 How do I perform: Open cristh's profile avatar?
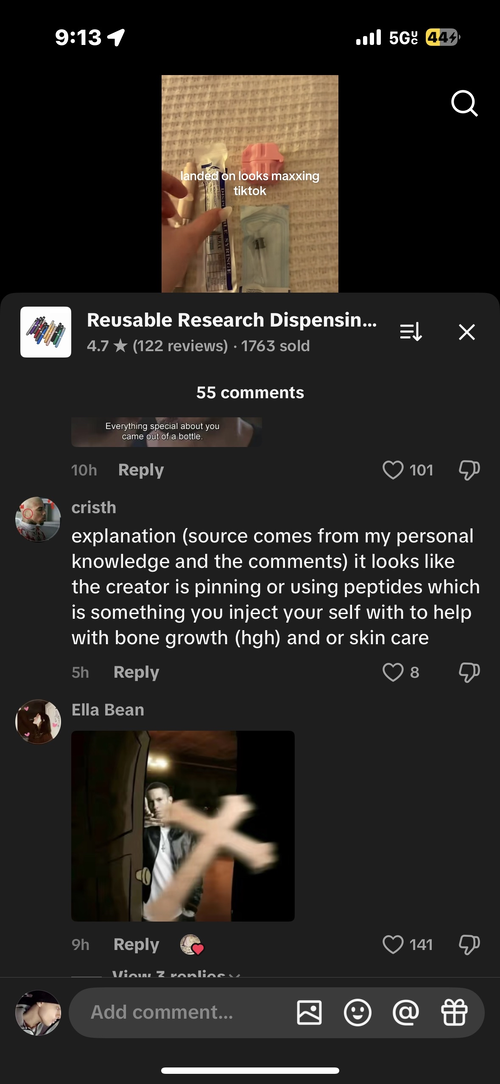(x=38, y=519)
